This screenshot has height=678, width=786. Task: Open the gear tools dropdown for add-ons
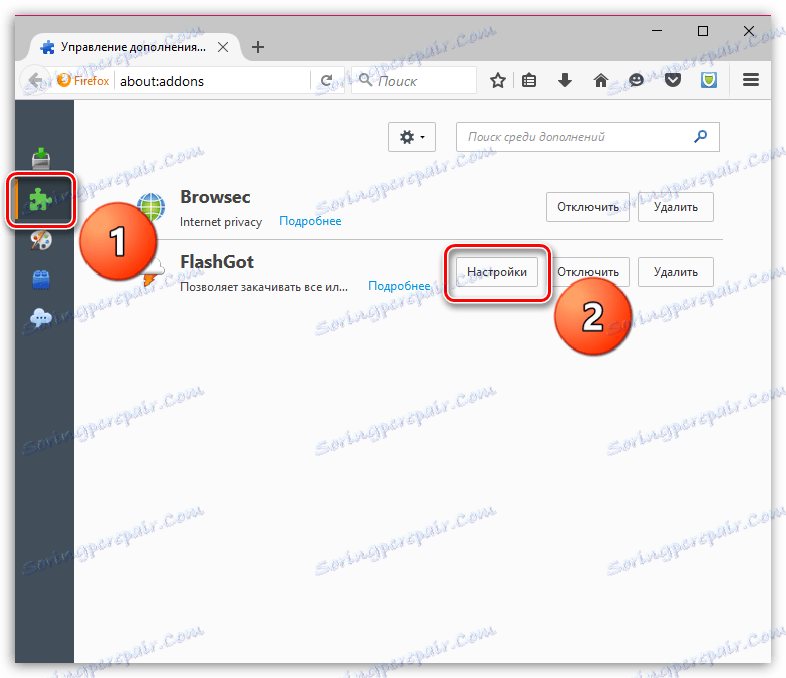click(412, 137)
